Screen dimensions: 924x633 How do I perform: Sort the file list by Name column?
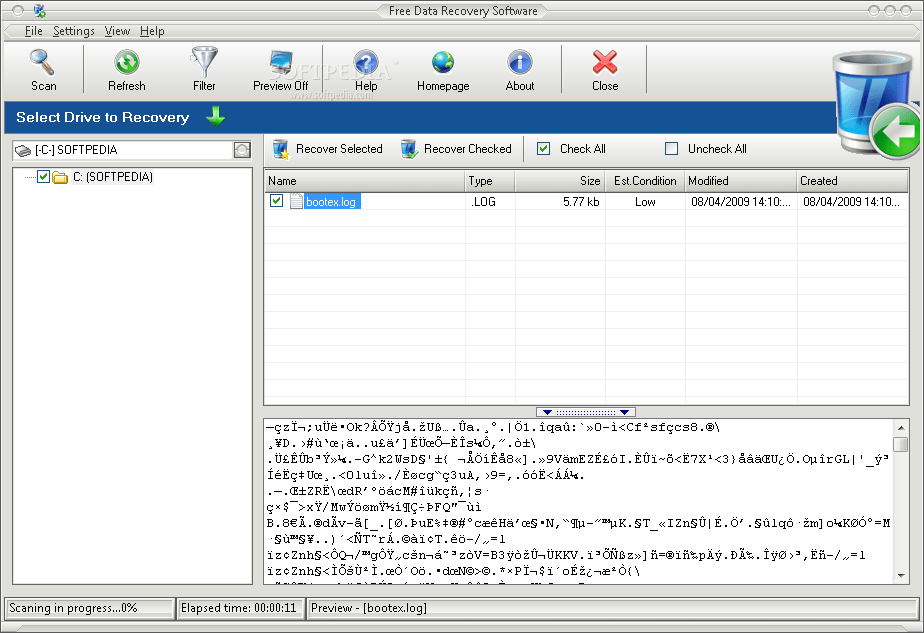point(364,181)
